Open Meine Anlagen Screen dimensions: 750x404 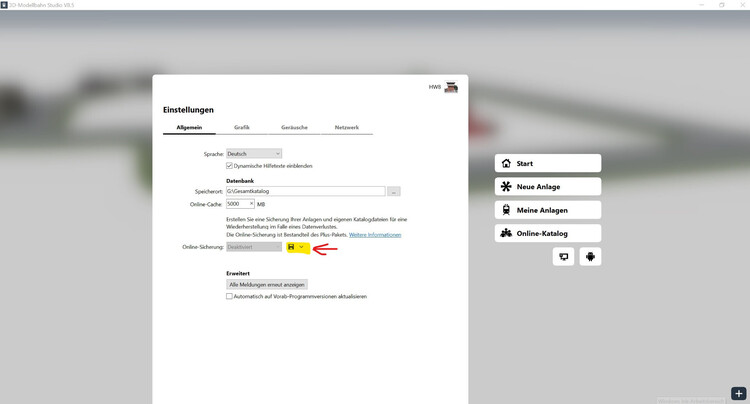tap(548, 210)
